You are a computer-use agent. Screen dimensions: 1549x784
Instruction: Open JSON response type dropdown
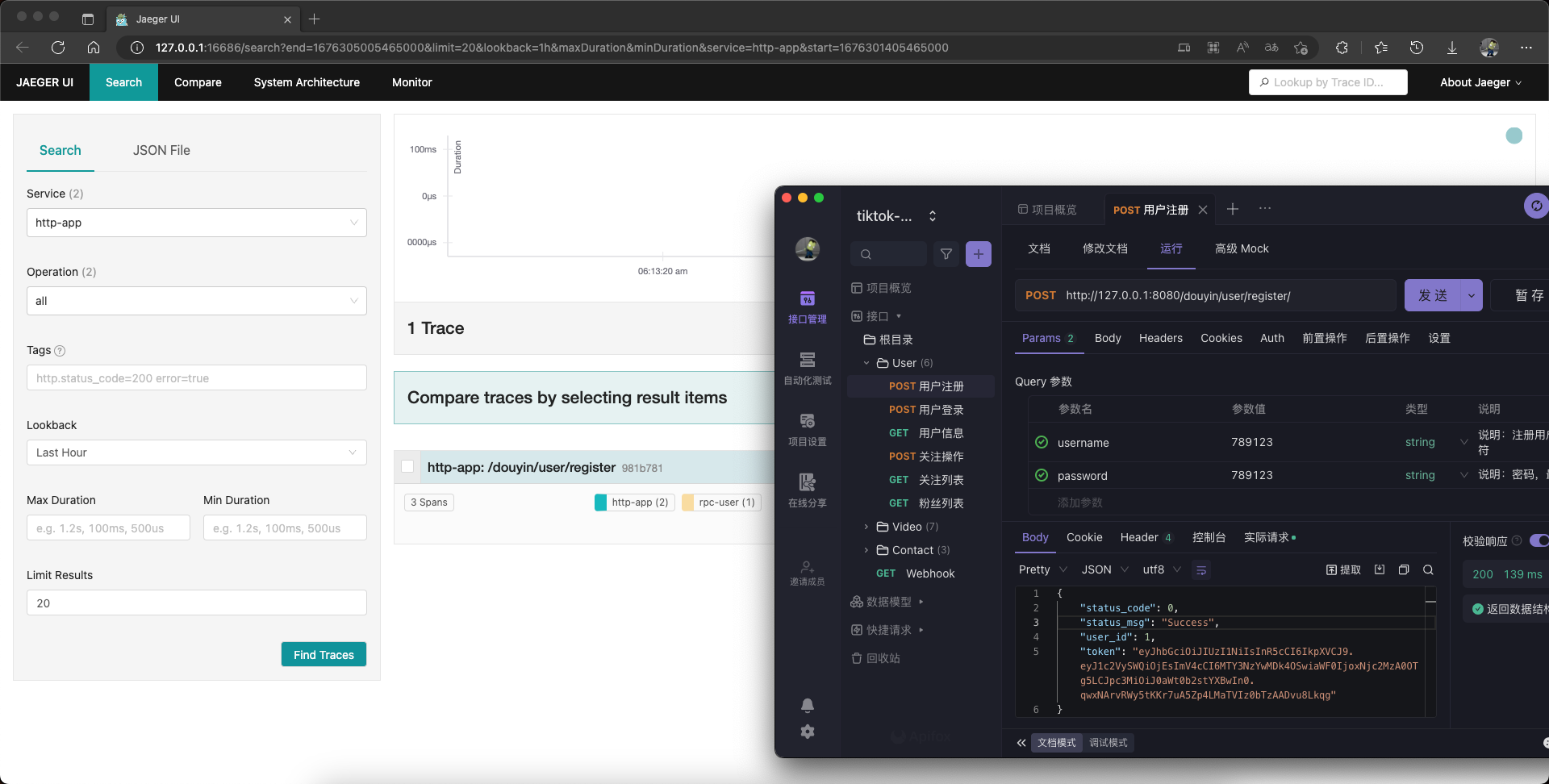click(x=1104, y=569)
